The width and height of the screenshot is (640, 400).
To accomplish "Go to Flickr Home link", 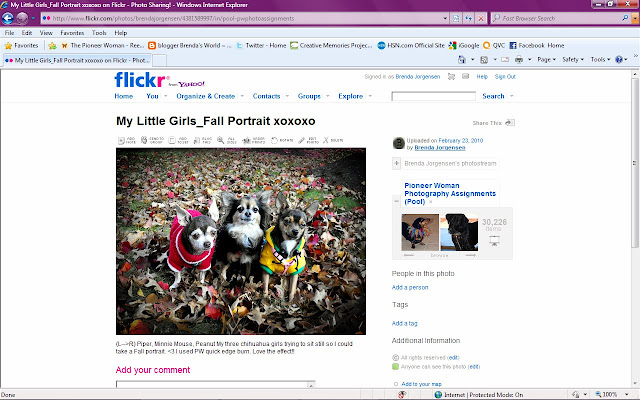I will click(124, 96).
